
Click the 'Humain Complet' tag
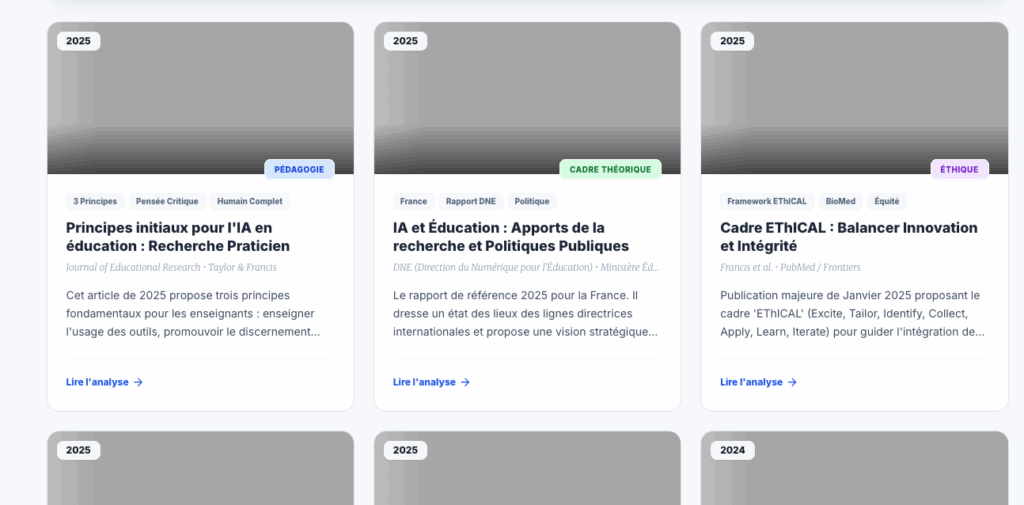click(x=250, y=201)
